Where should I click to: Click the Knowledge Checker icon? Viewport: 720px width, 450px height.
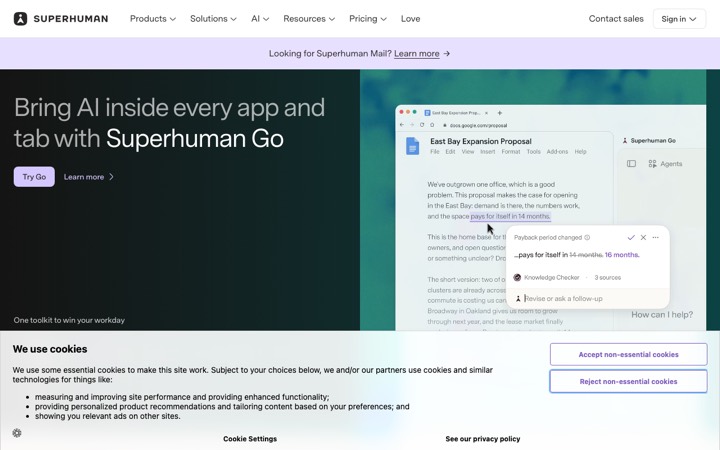[517, 277]
